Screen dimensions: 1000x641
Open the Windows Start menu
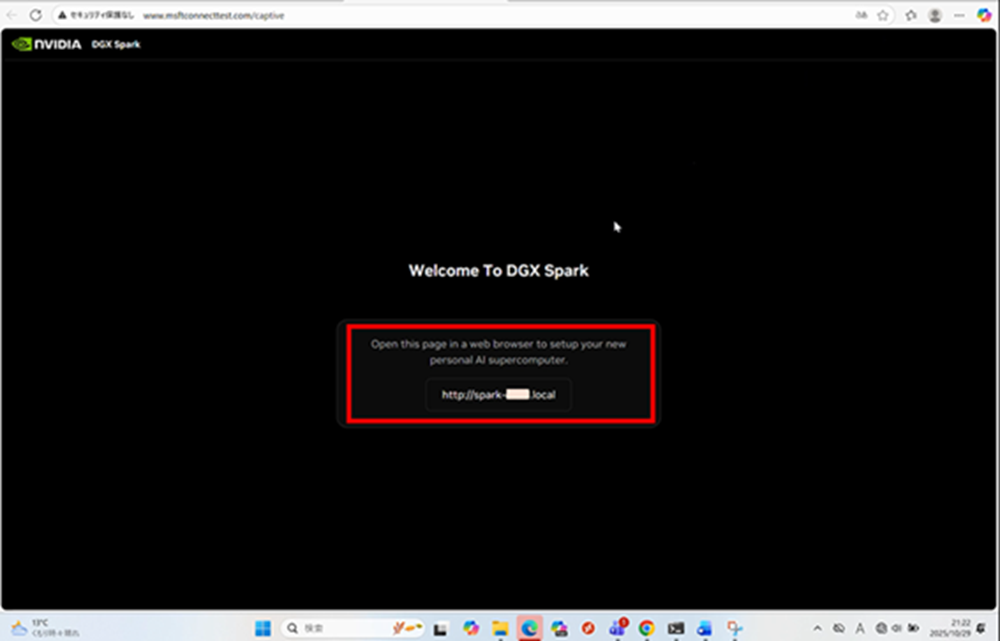pyautogui.click(x=262, y=628)
